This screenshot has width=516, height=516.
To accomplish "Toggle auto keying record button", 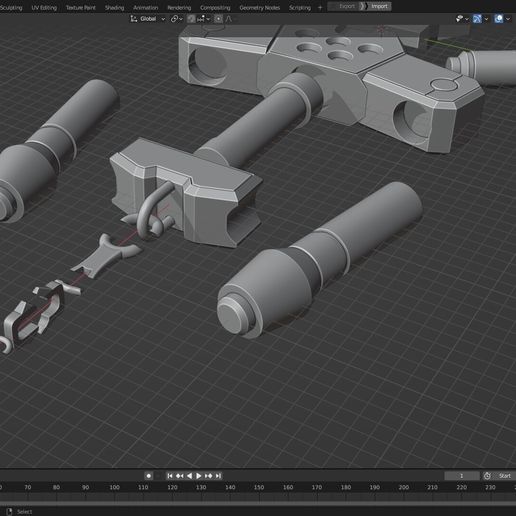I will (149, 476).
